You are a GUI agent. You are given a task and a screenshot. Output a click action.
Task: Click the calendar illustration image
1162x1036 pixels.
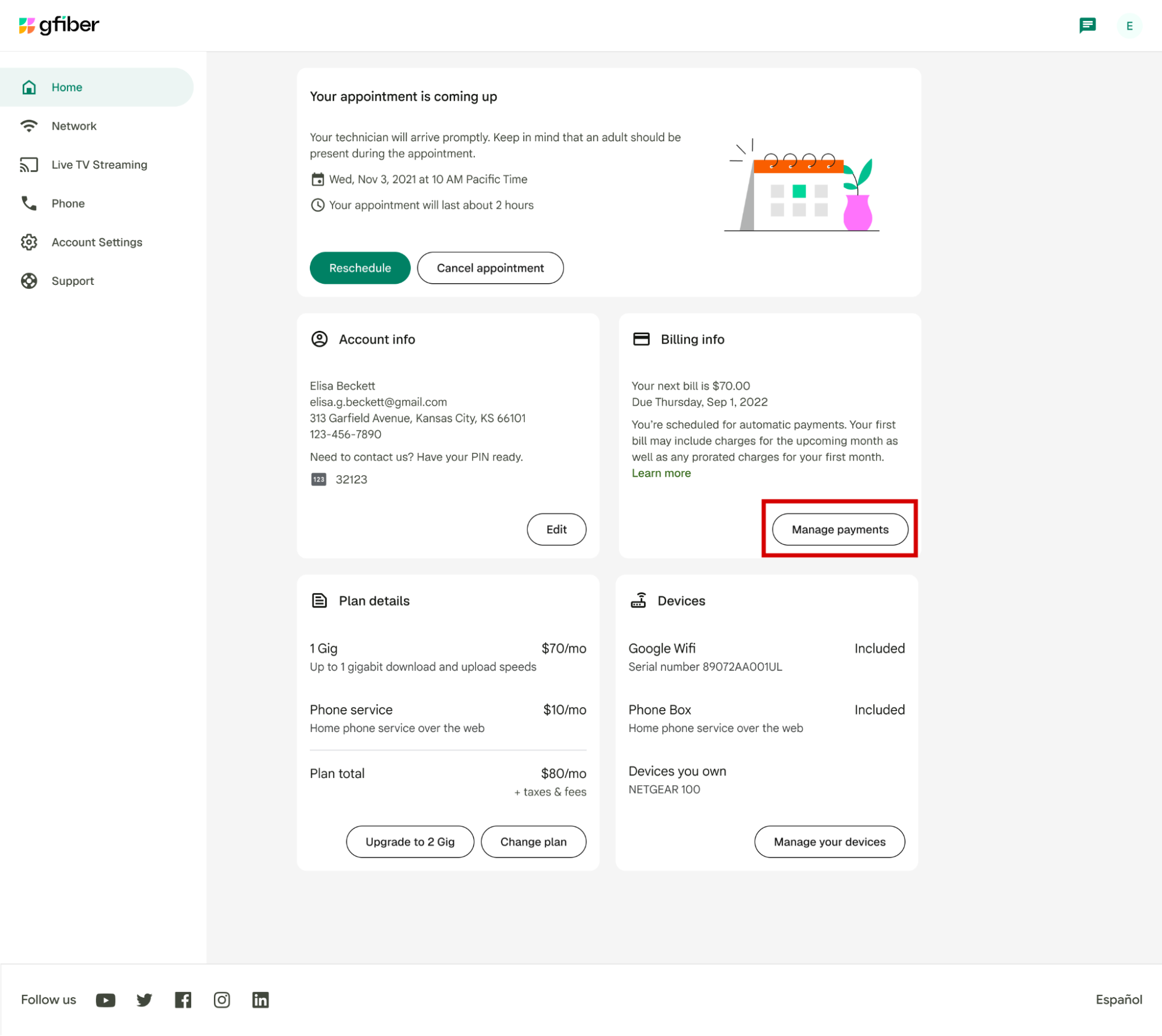(801, 185)
